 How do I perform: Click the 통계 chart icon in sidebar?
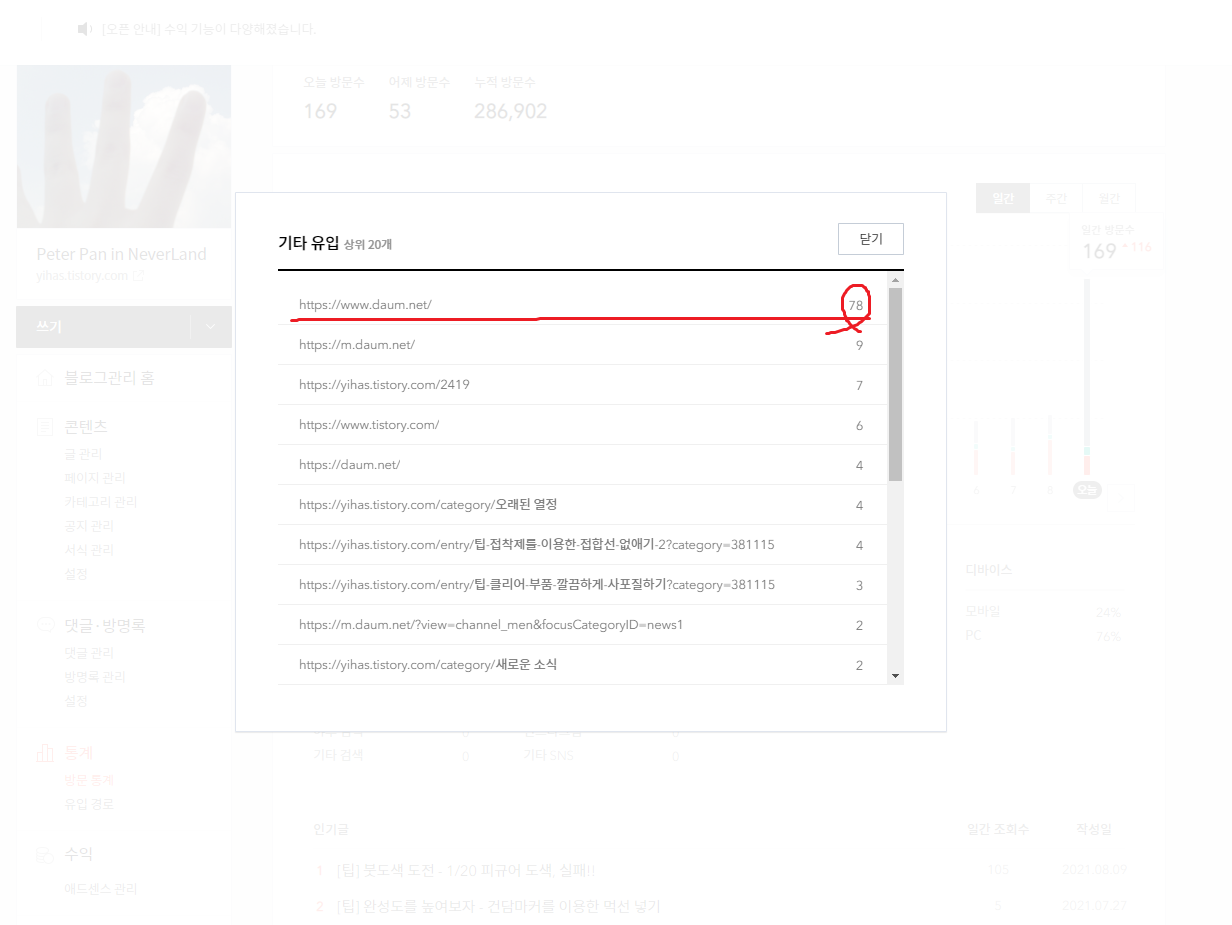[45, 753]
